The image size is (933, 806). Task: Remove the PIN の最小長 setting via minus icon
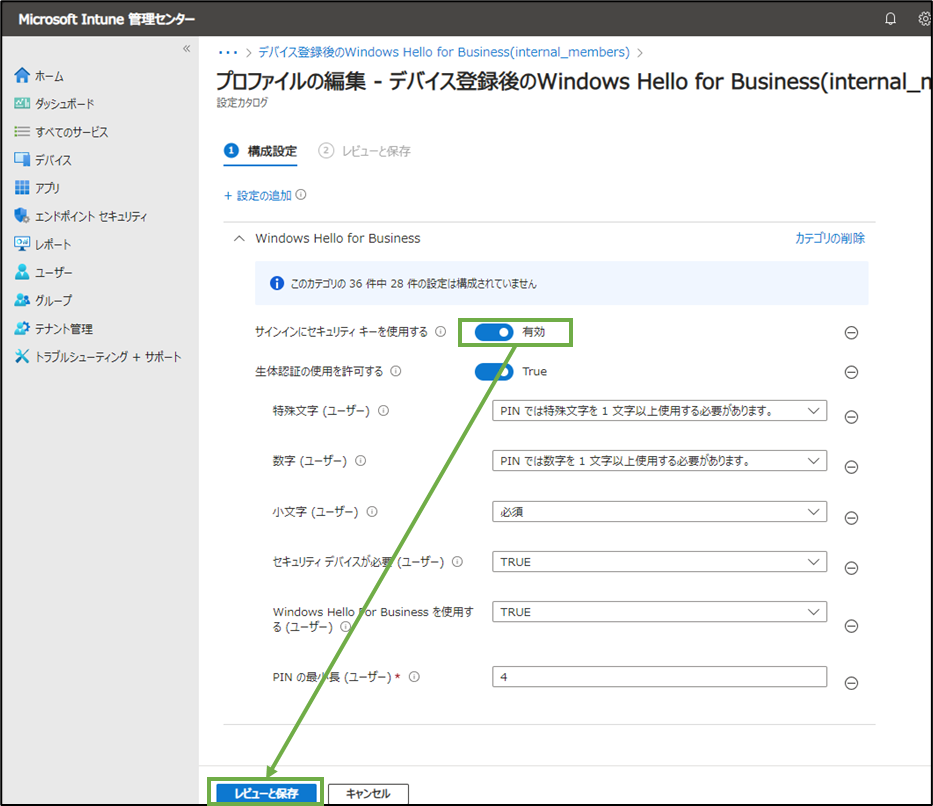(851, 683)
